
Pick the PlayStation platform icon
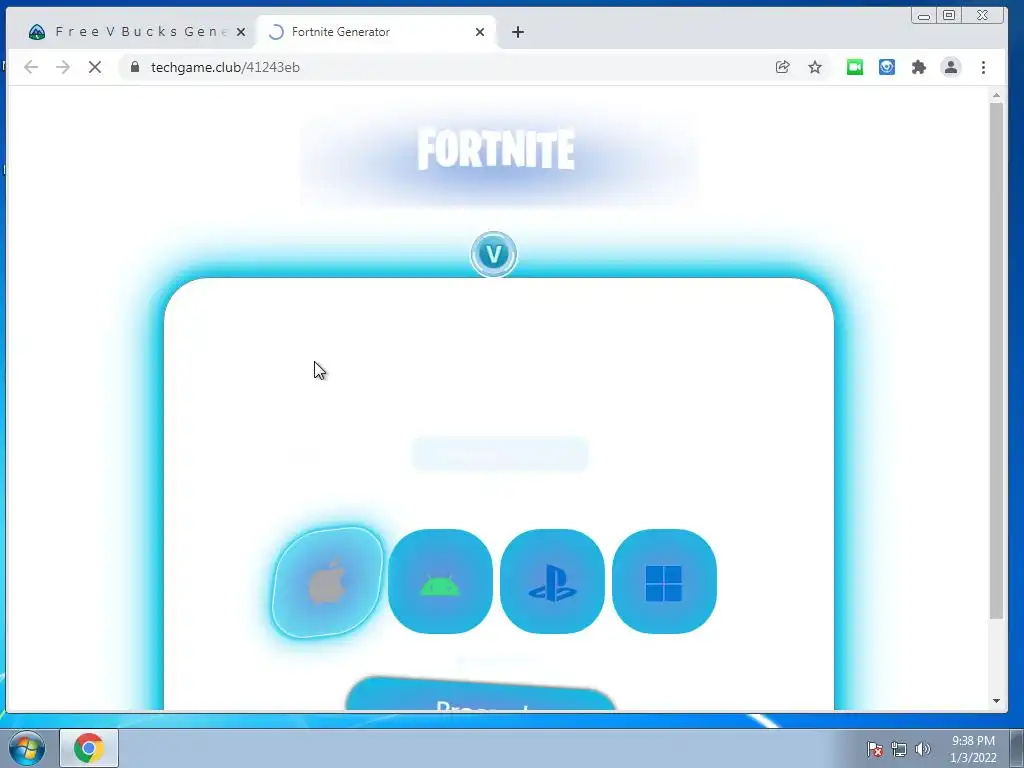[552, 581]
